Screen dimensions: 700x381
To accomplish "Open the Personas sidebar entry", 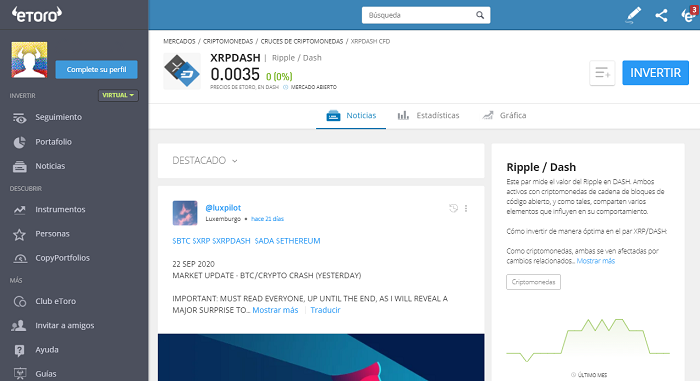I will click(52, 234).
